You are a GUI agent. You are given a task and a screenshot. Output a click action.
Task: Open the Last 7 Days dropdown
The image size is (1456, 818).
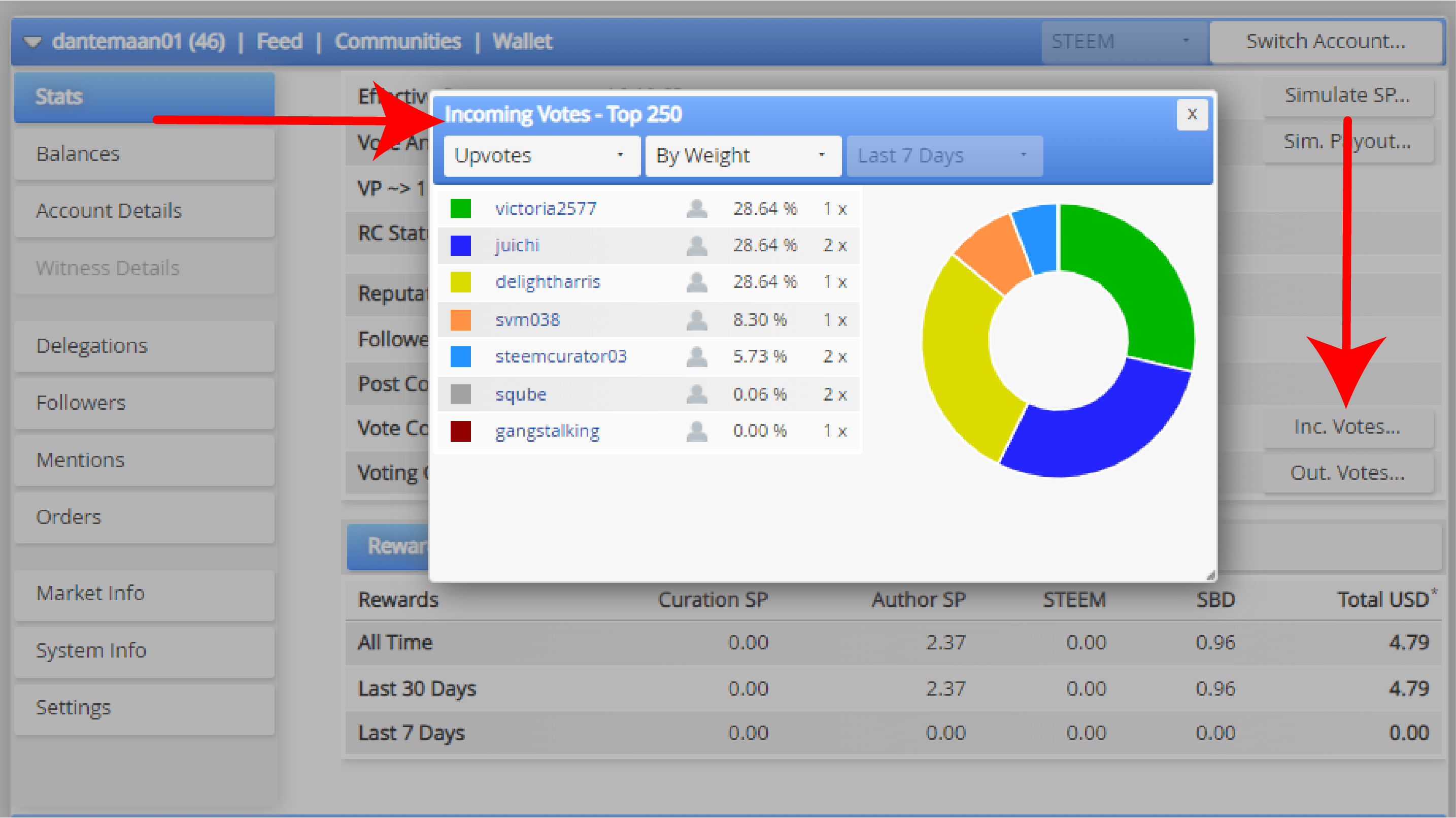pos(944,155)
